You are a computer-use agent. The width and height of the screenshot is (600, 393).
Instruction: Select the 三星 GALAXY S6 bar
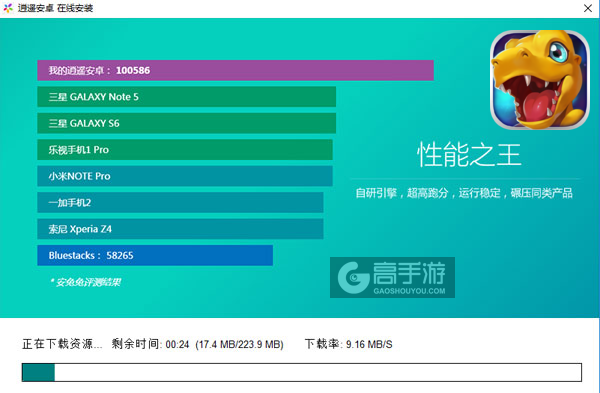186,123
